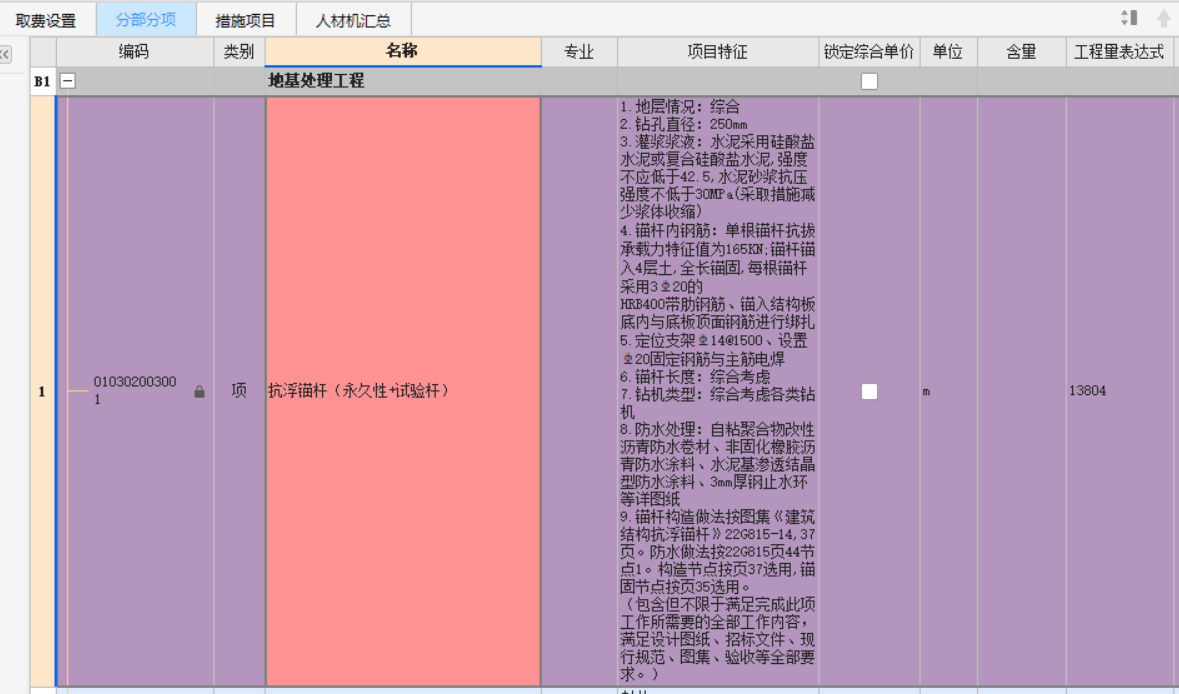The width and height of the screenshot is (1179, 694).
Task: Select the code cell 010302003001
Action: pyautogui.click(x=135, y=390)
